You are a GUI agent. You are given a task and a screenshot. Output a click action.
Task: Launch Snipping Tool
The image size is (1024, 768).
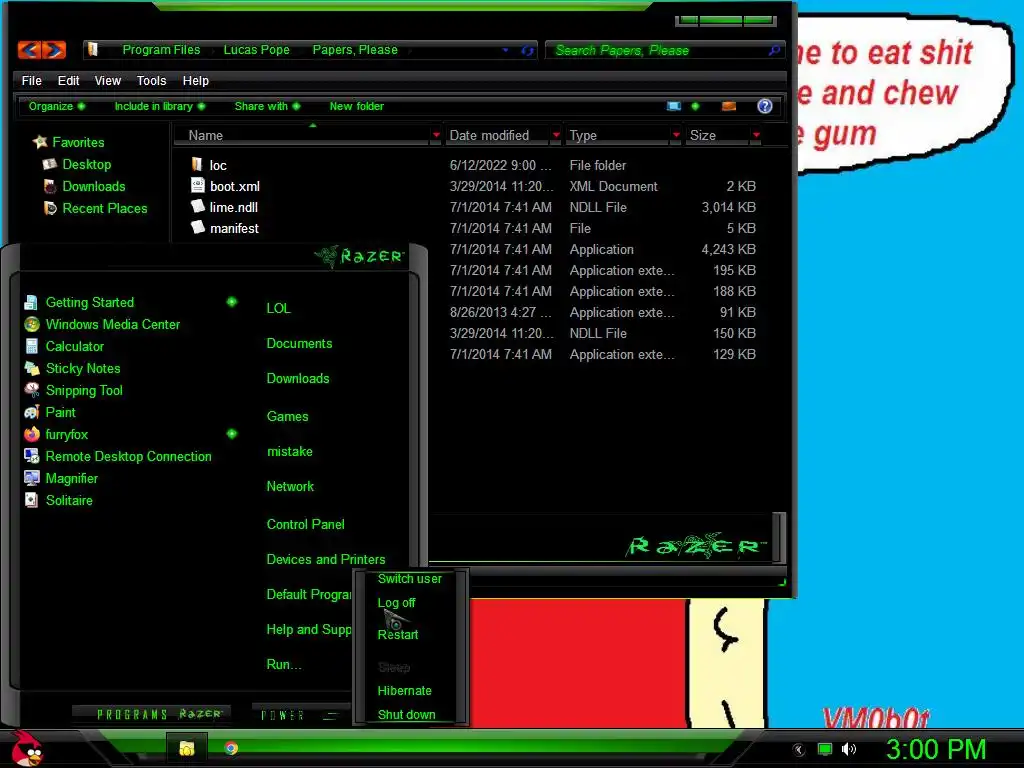pyautogui.click(x=84, y=391)
